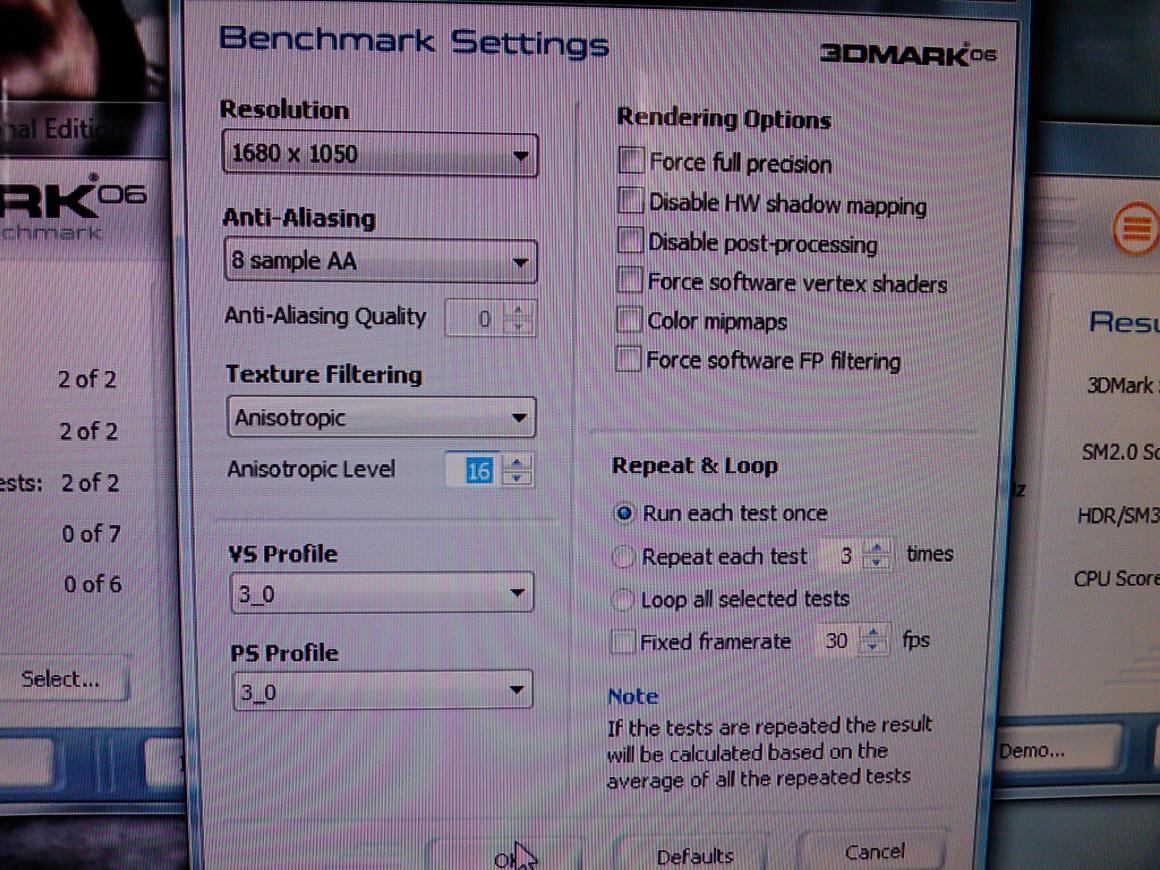Viewport: 1160px width, 870px height.
Task: Click the fixed framerate fps value field
Action: point(837,640)
